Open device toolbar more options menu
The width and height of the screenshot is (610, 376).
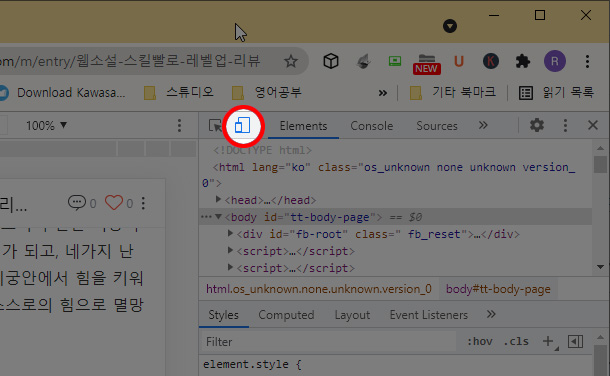179,125
